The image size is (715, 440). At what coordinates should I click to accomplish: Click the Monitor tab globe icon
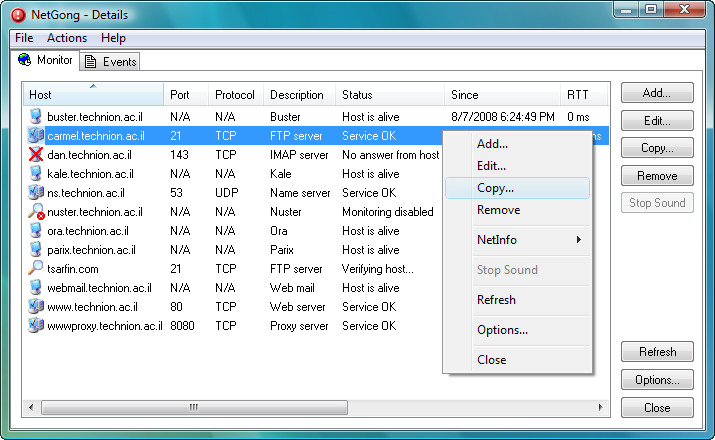(x=25, y=60)
